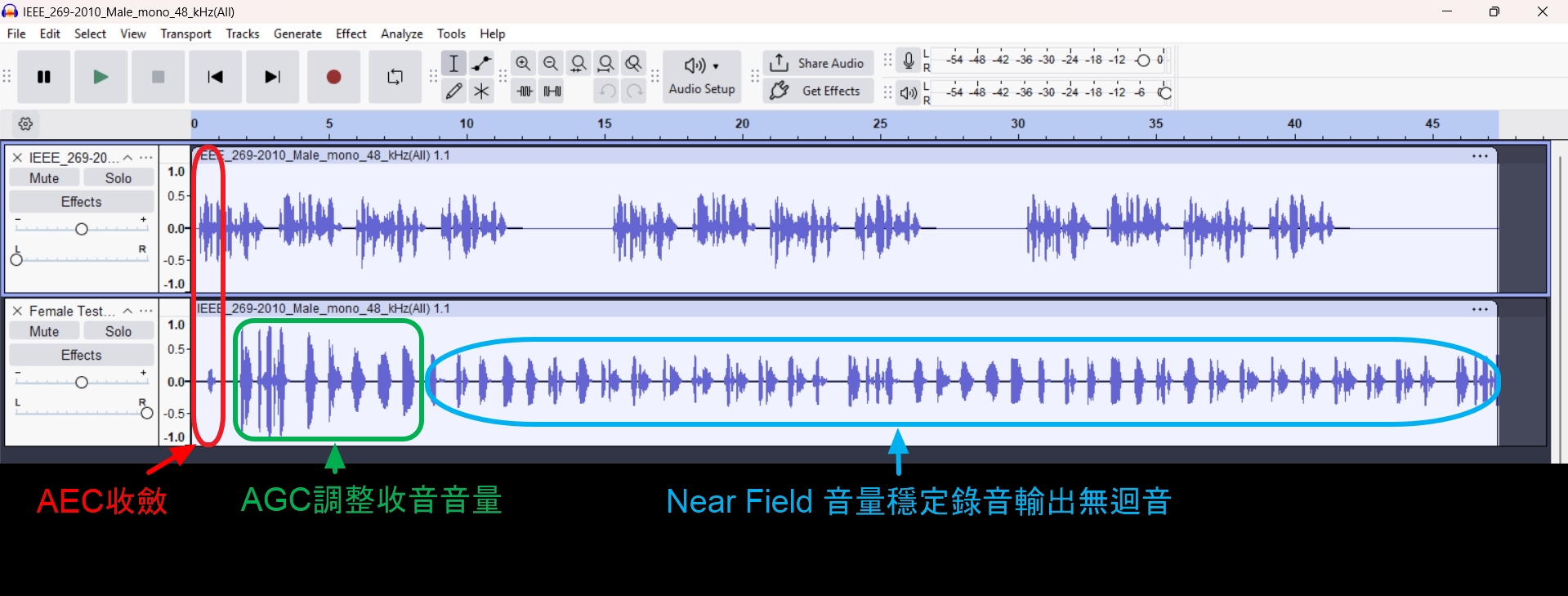The width and height of the screenshot is (1568, 596).
Task: Click the Fit Project to Width icon
Action: pos(606,63)
